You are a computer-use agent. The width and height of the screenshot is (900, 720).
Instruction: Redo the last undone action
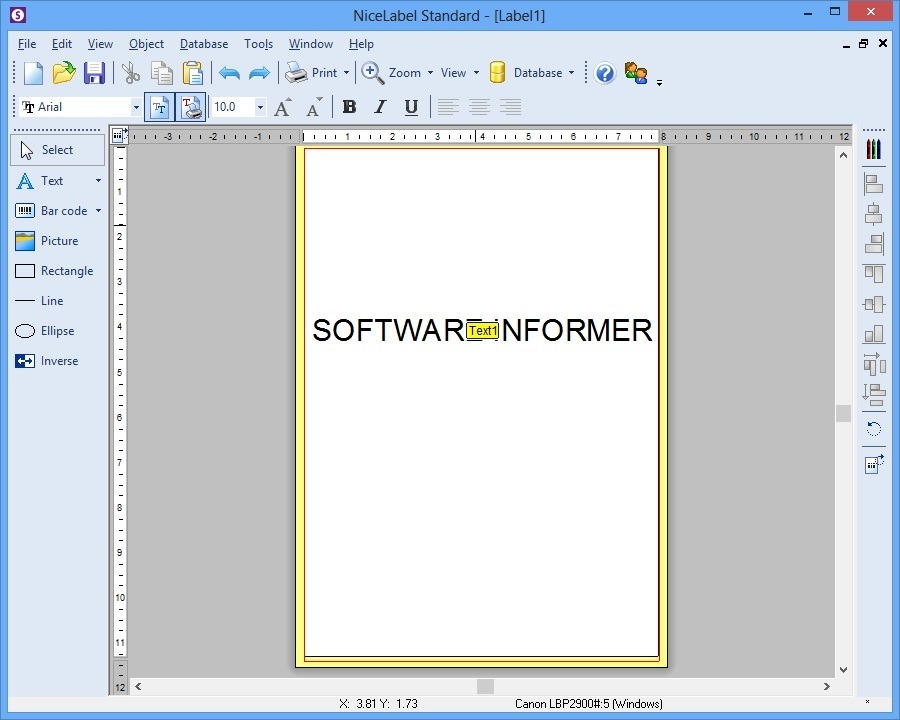(x=259, y=73)
